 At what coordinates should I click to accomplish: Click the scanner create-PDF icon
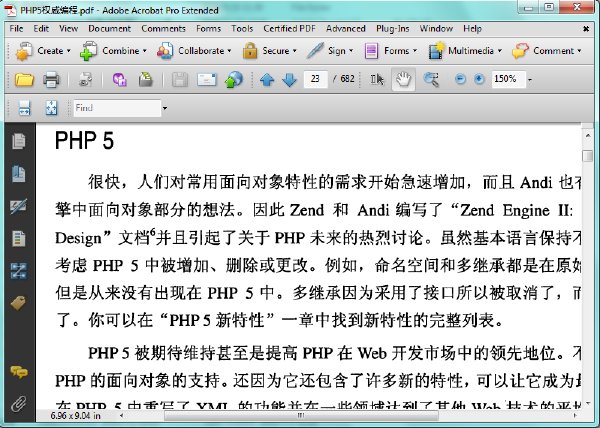click(x=146, y=80)
